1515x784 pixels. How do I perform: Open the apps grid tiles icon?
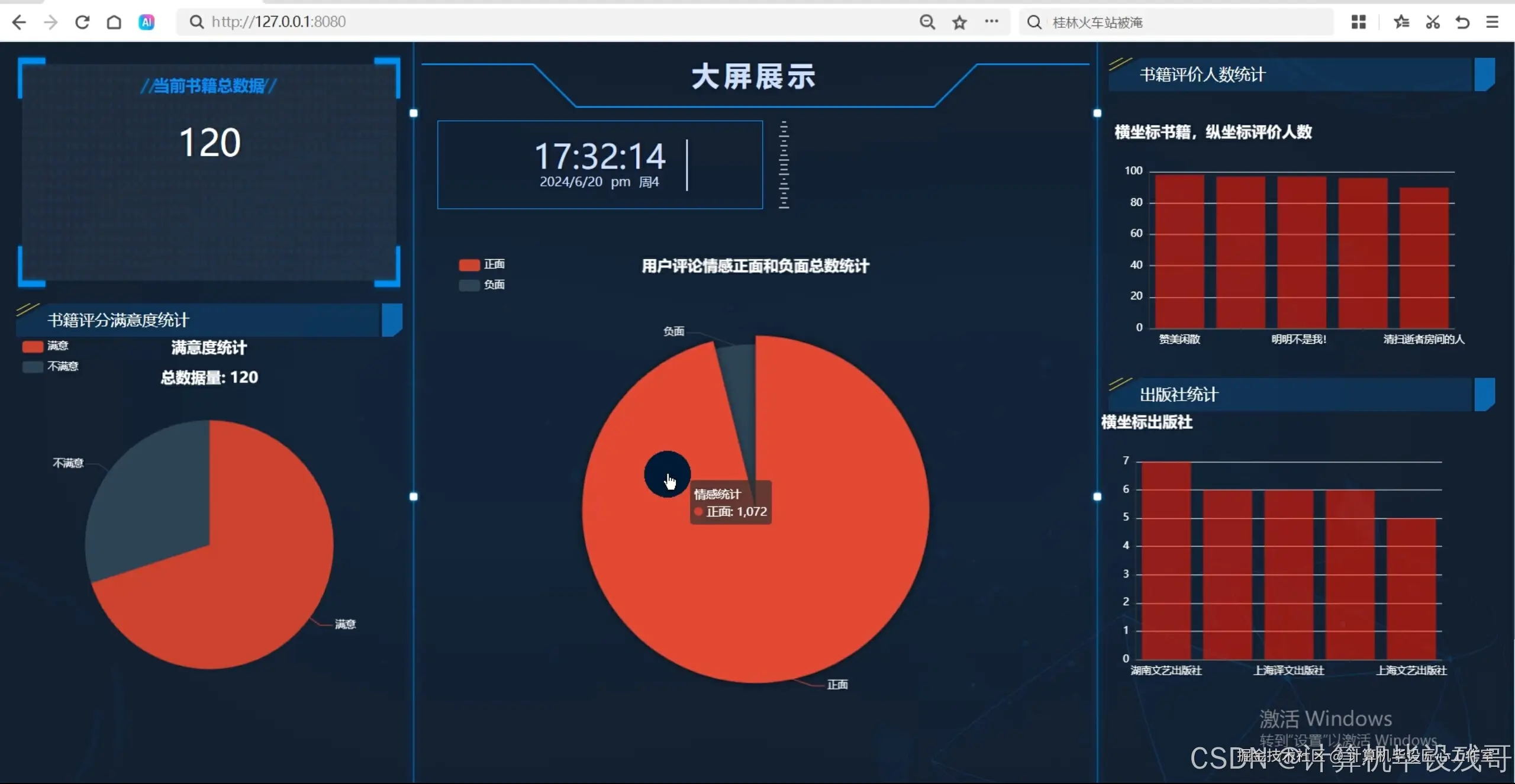coord(1358,22)
